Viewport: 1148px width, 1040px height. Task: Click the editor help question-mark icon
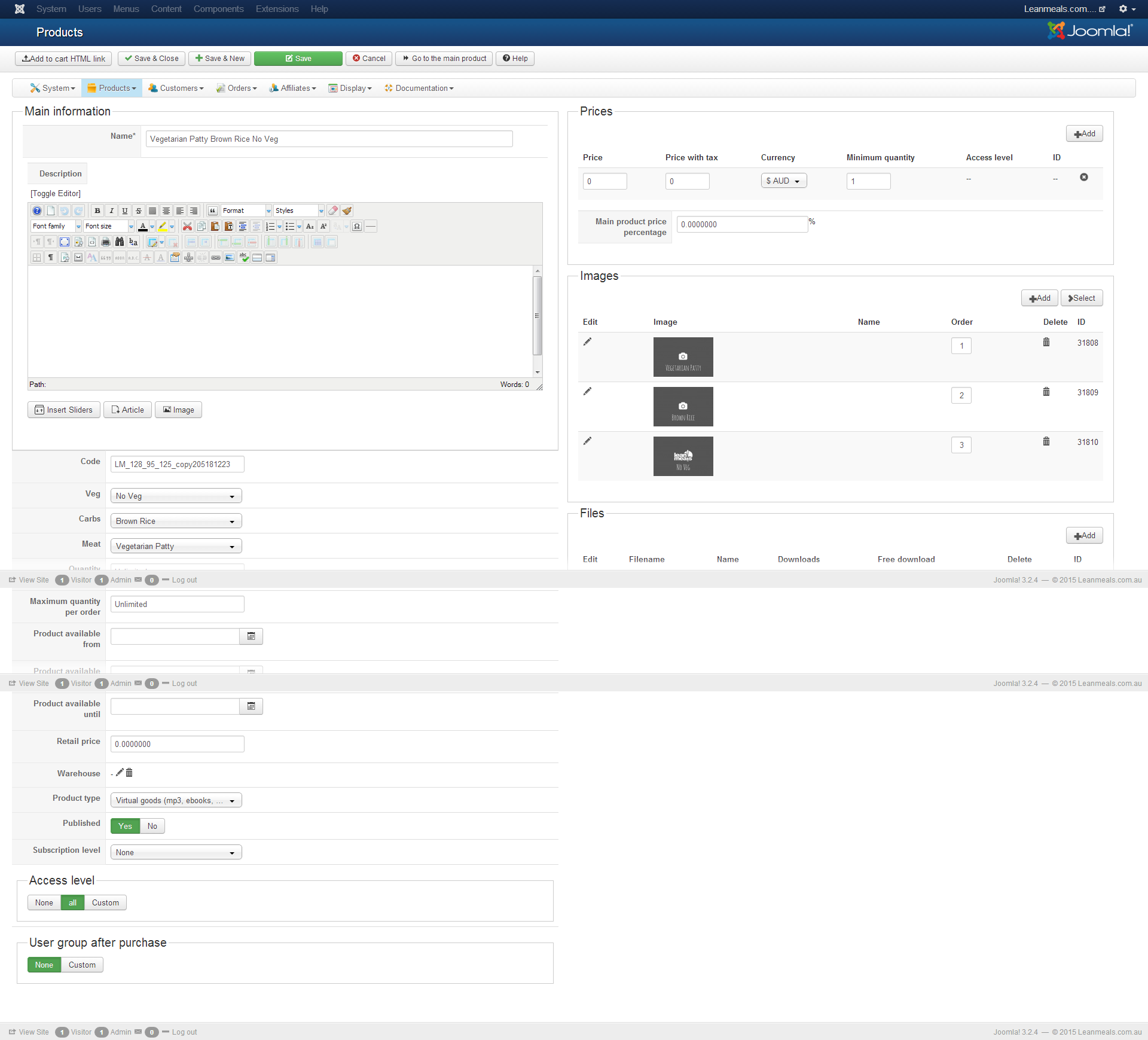click(x=37, y=211)
